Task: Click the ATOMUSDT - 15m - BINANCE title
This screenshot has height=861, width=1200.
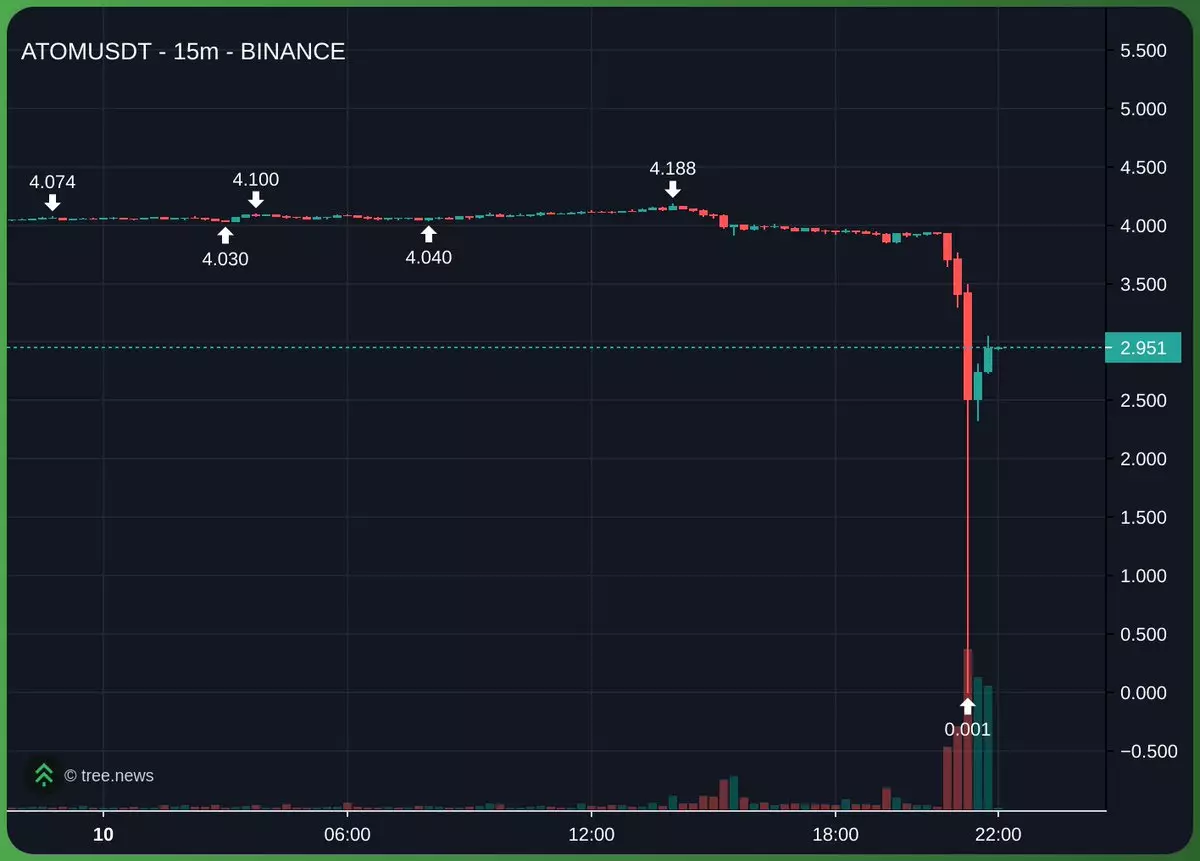Action: click(x=183, y=52)
